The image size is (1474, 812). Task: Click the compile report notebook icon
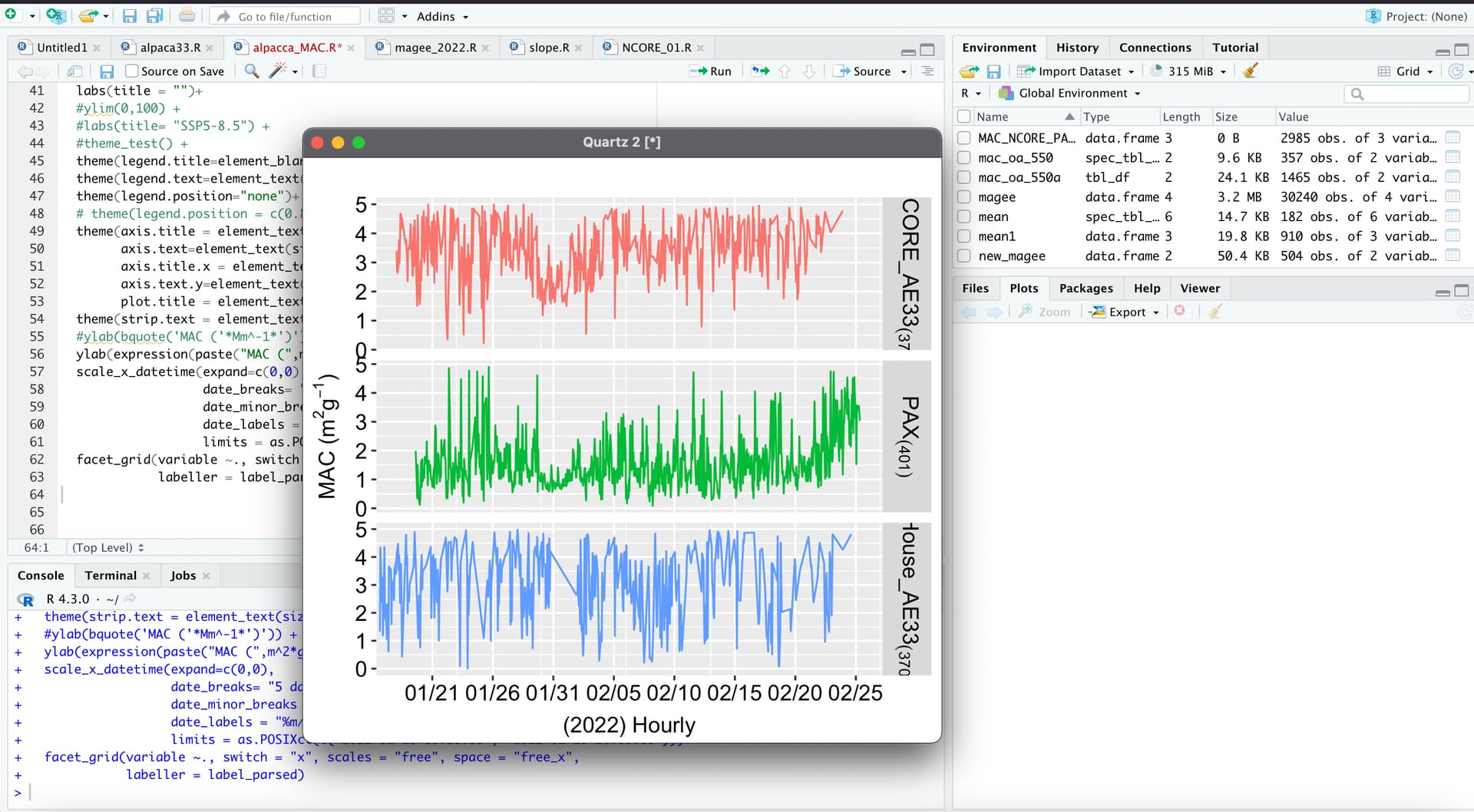click(x=319, y=71)
